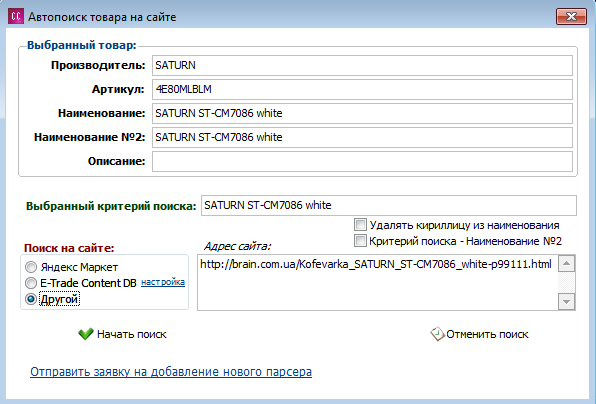Click Отменить поиск button text
This screenshot has width=596, height=404.
coord(487,334)
